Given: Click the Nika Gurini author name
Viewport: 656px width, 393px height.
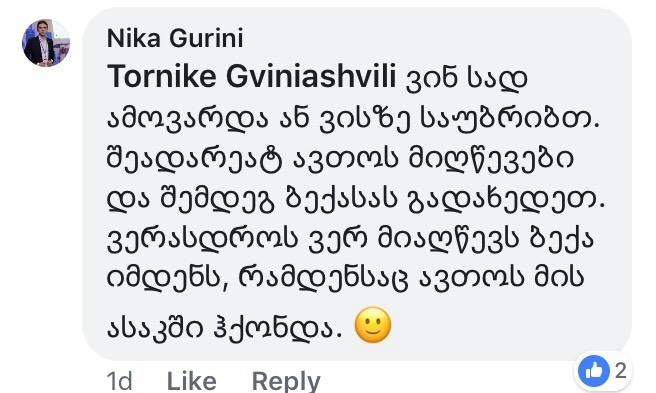Looking at the screenshot, I should 175,39.
